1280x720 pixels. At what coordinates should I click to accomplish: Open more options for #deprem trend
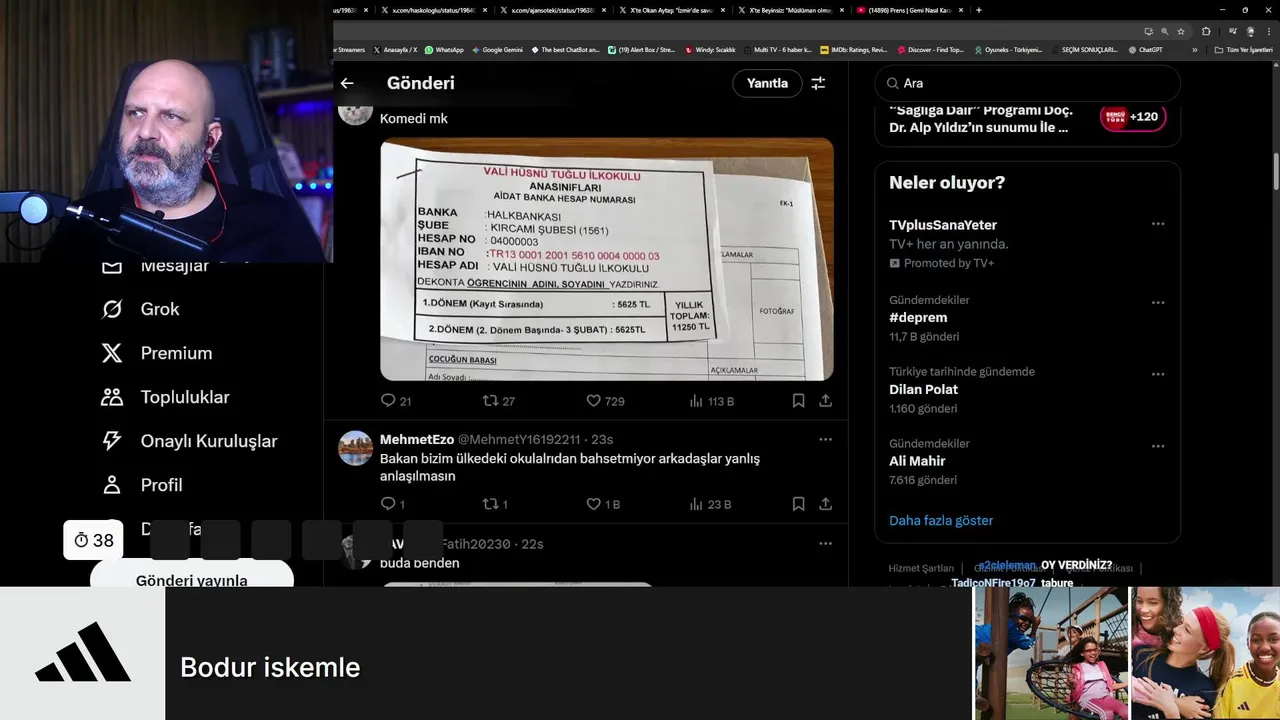(x=1158, y=302)
